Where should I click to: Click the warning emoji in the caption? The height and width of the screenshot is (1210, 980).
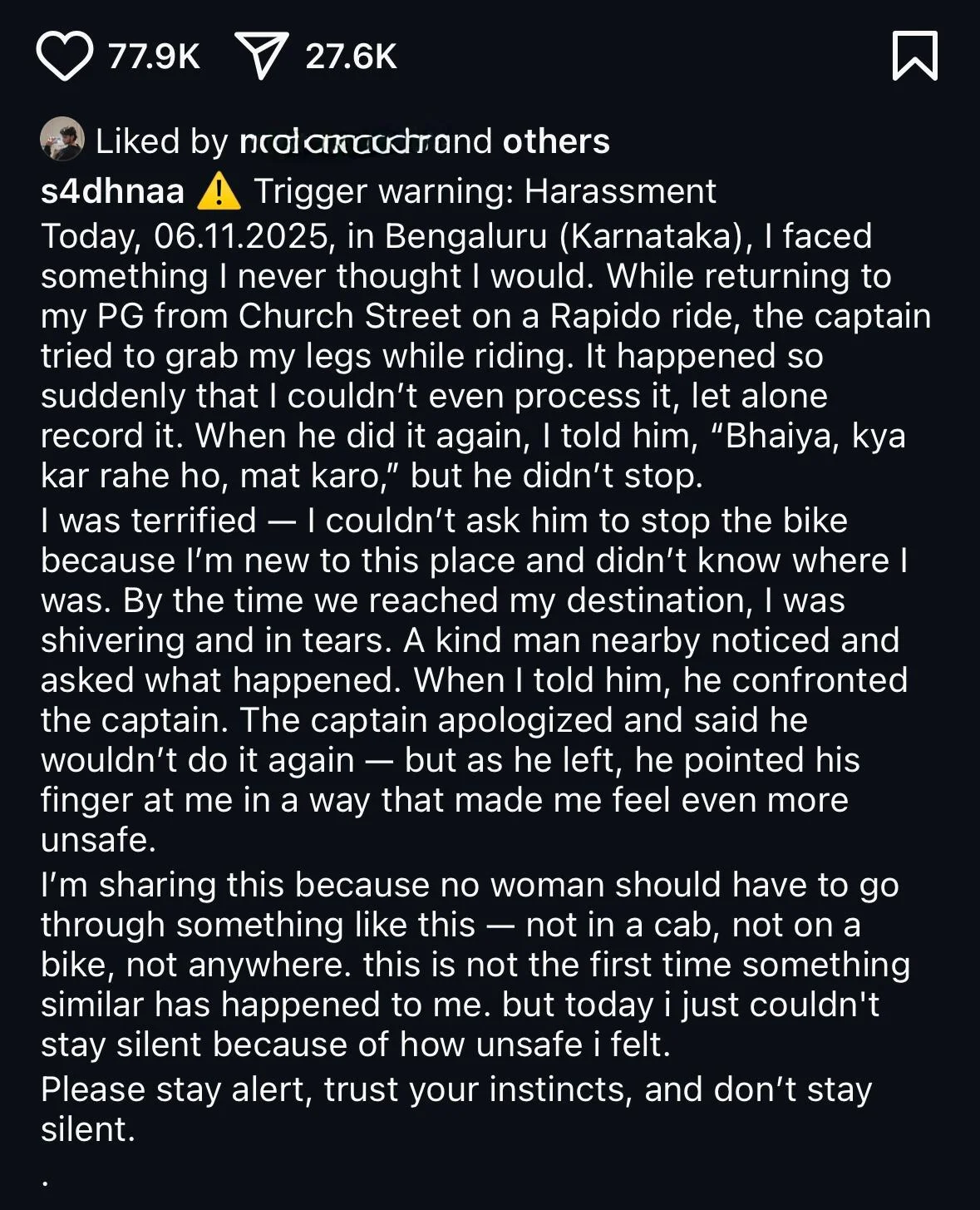tap(219, 192)
